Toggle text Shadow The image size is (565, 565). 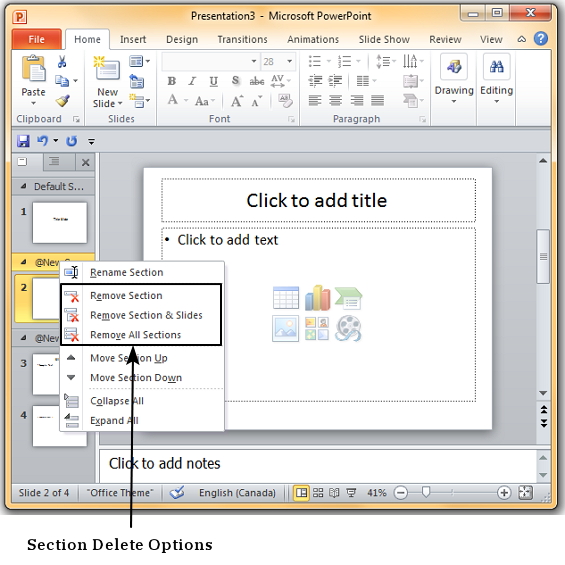tap(235, 80)
